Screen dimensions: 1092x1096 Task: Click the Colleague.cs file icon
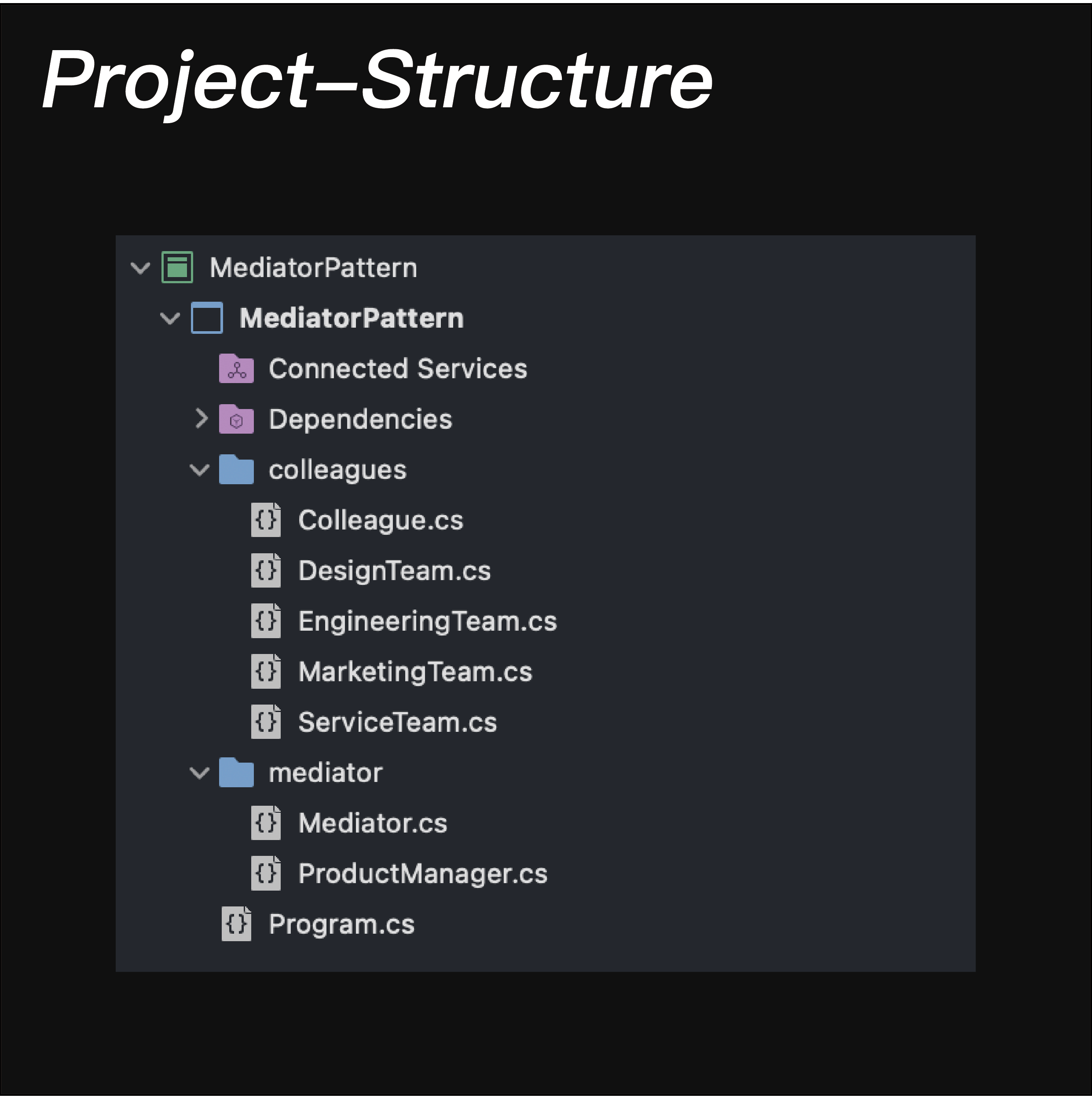pos(266,520)
